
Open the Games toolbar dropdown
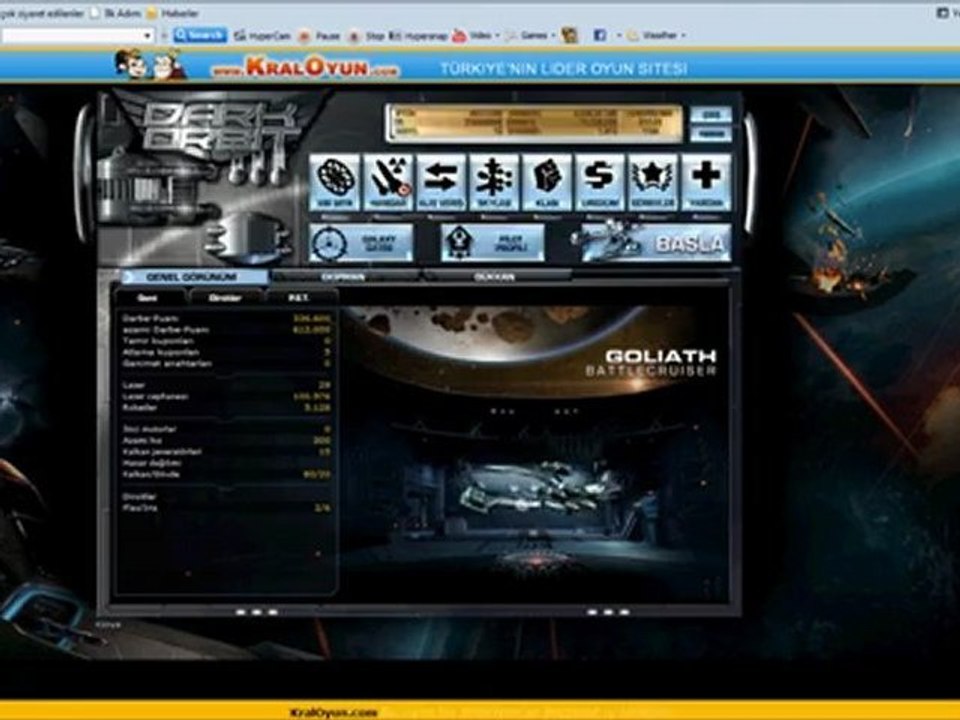530,36
